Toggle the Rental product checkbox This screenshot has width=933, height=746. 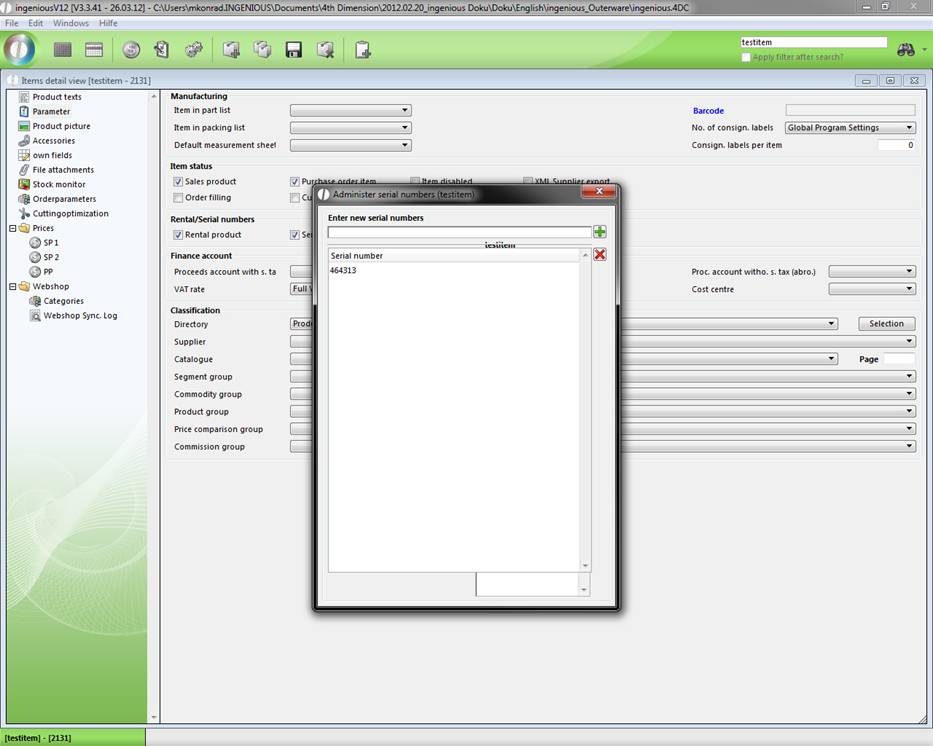point(178,235)
